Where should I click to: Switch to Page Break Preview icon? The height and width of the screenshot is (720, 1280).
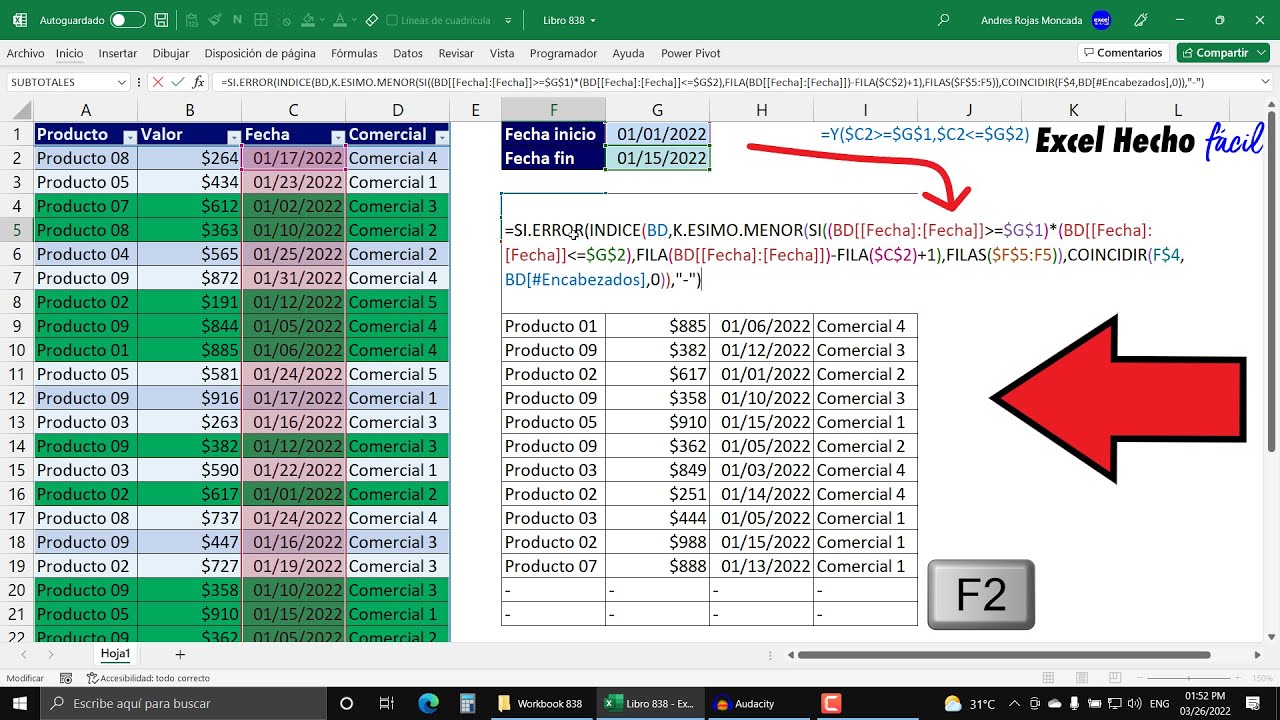click(1115, 677)
